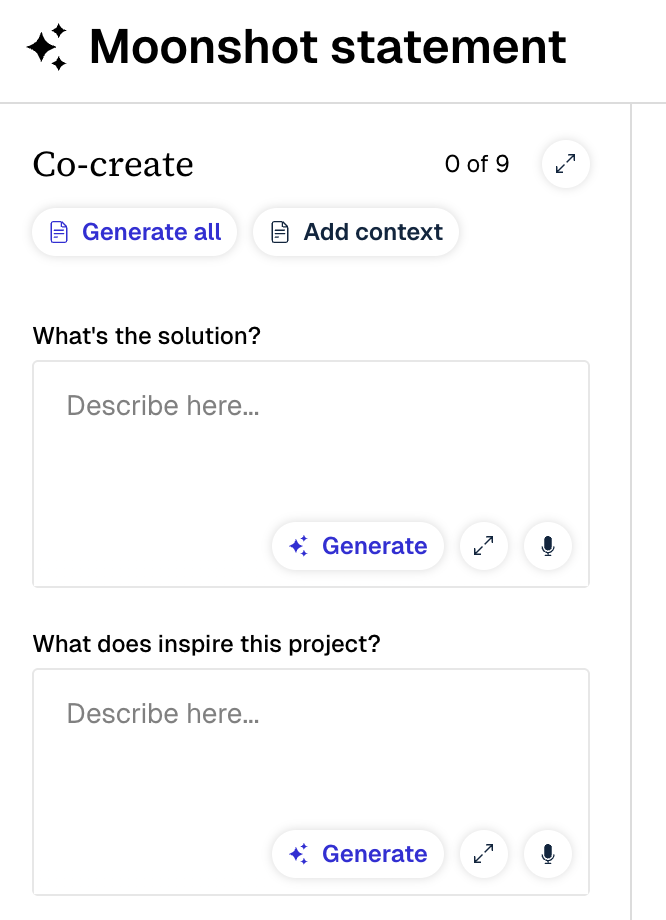Start voice dictation for the inspire project field

tap(547, 854)
